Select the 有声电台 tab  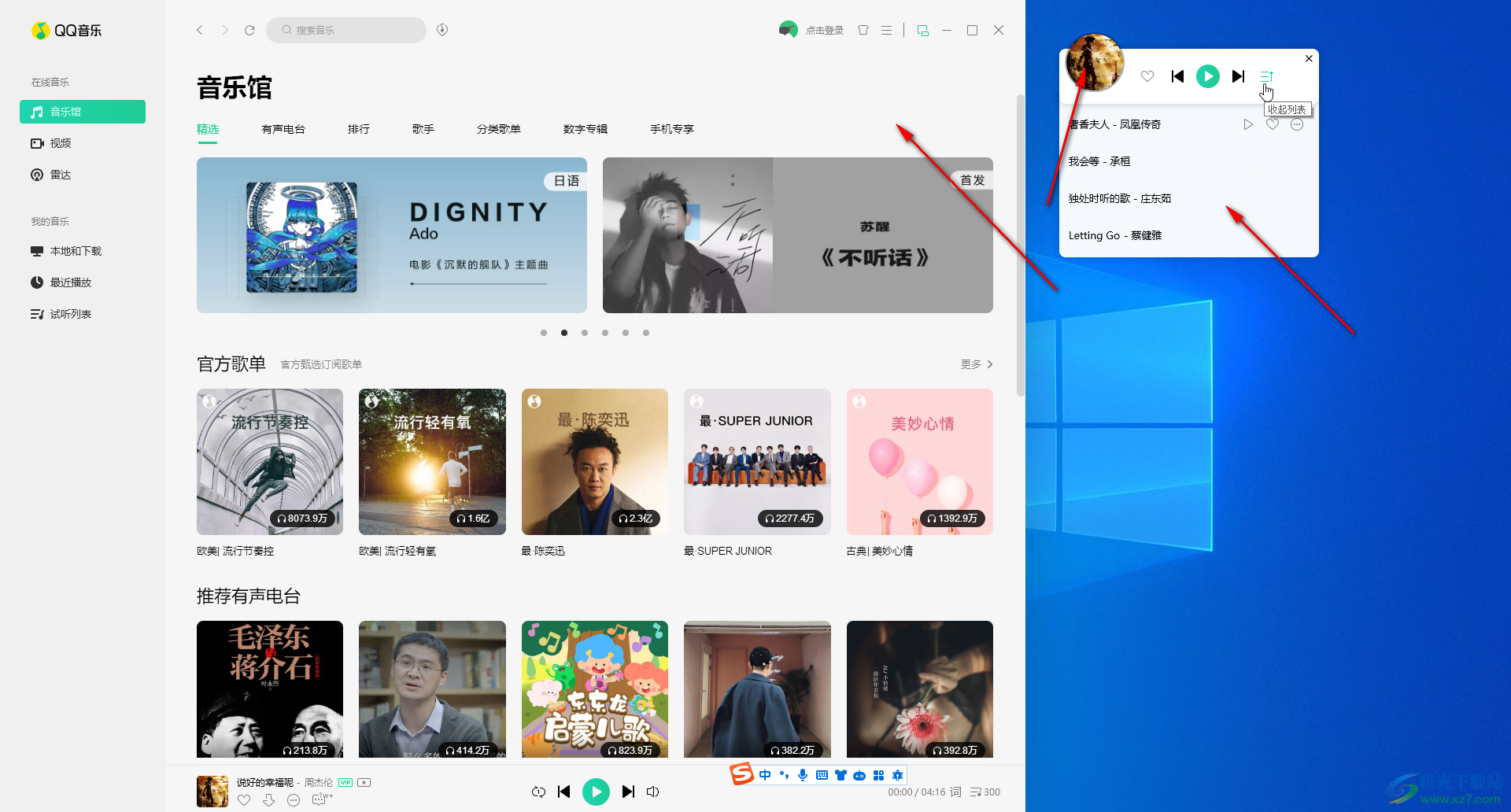pos(283,129)
